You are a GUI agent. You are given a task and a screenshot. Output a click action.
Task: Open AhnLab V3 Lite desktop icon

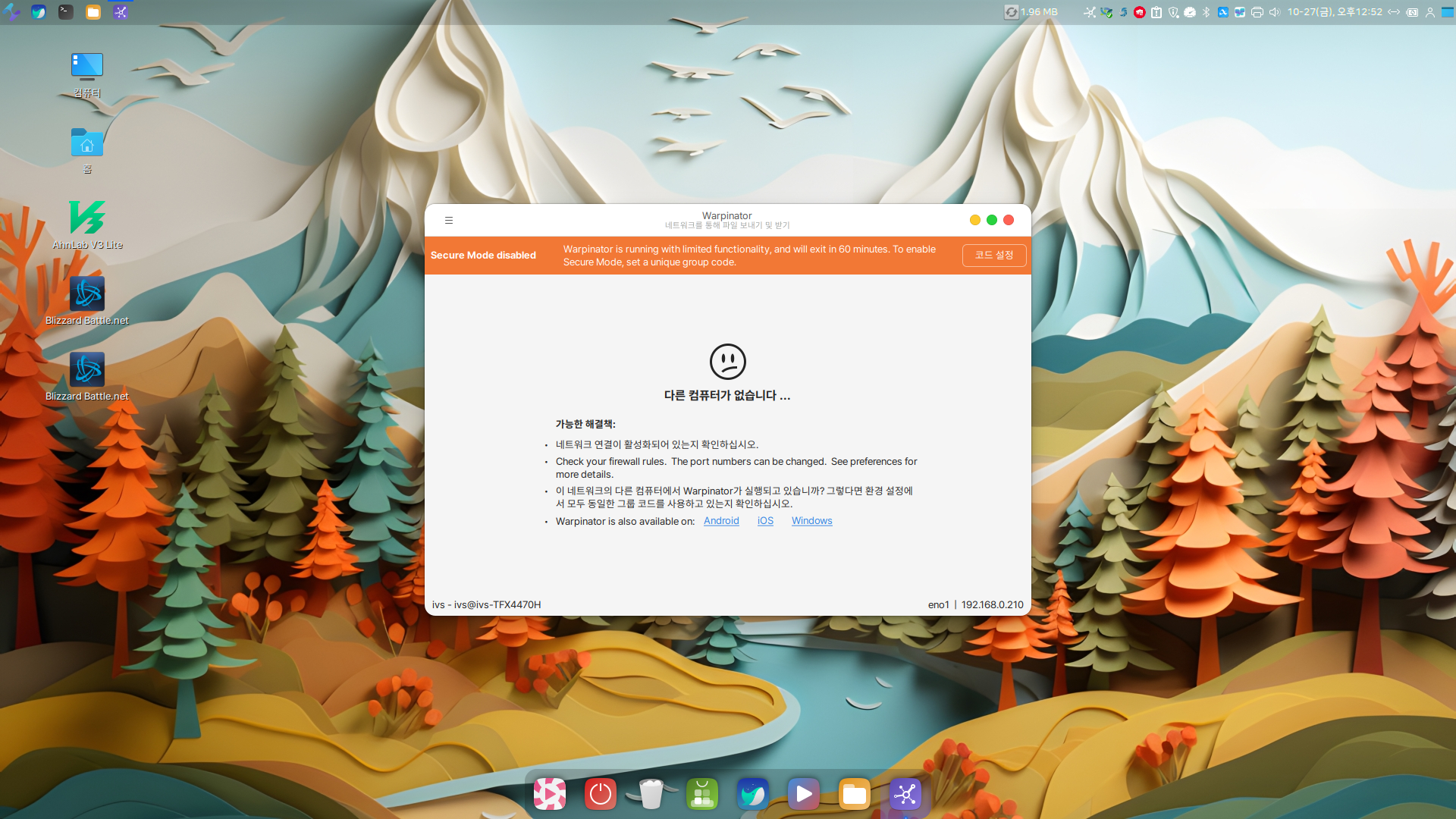(87, 218)
